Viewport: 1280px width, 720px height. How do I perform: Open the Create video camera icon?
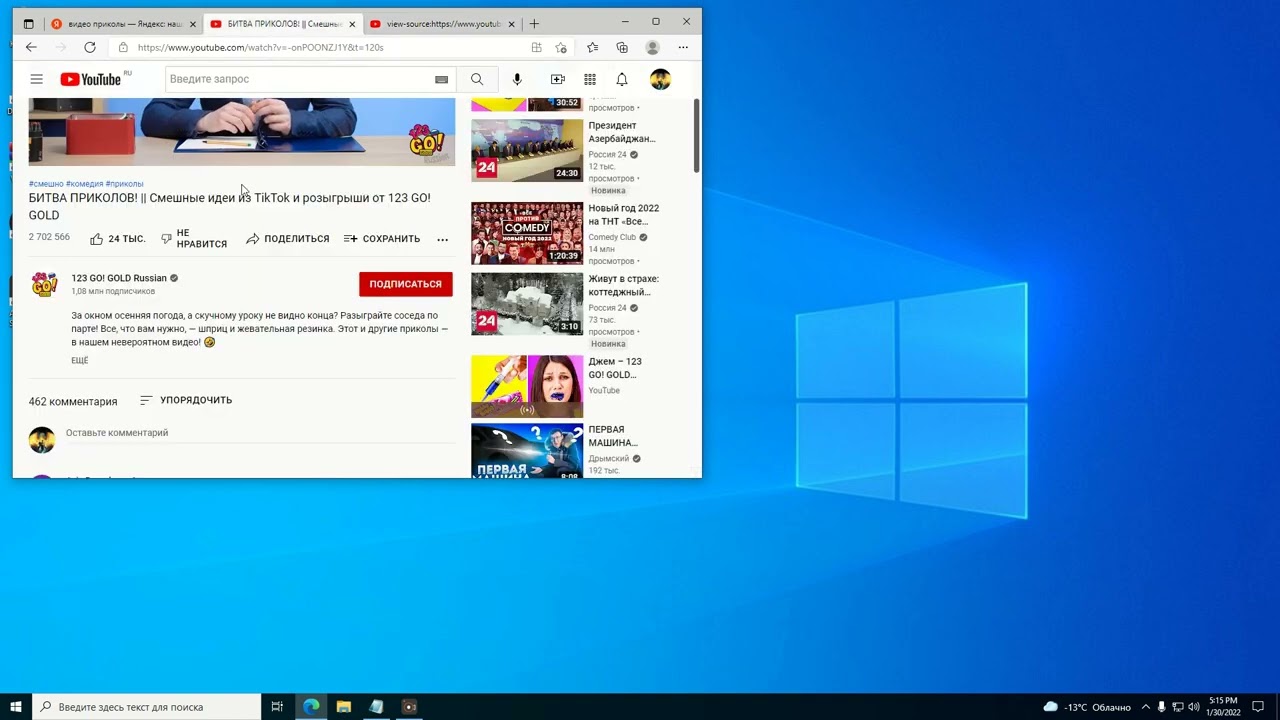[558, 79]
